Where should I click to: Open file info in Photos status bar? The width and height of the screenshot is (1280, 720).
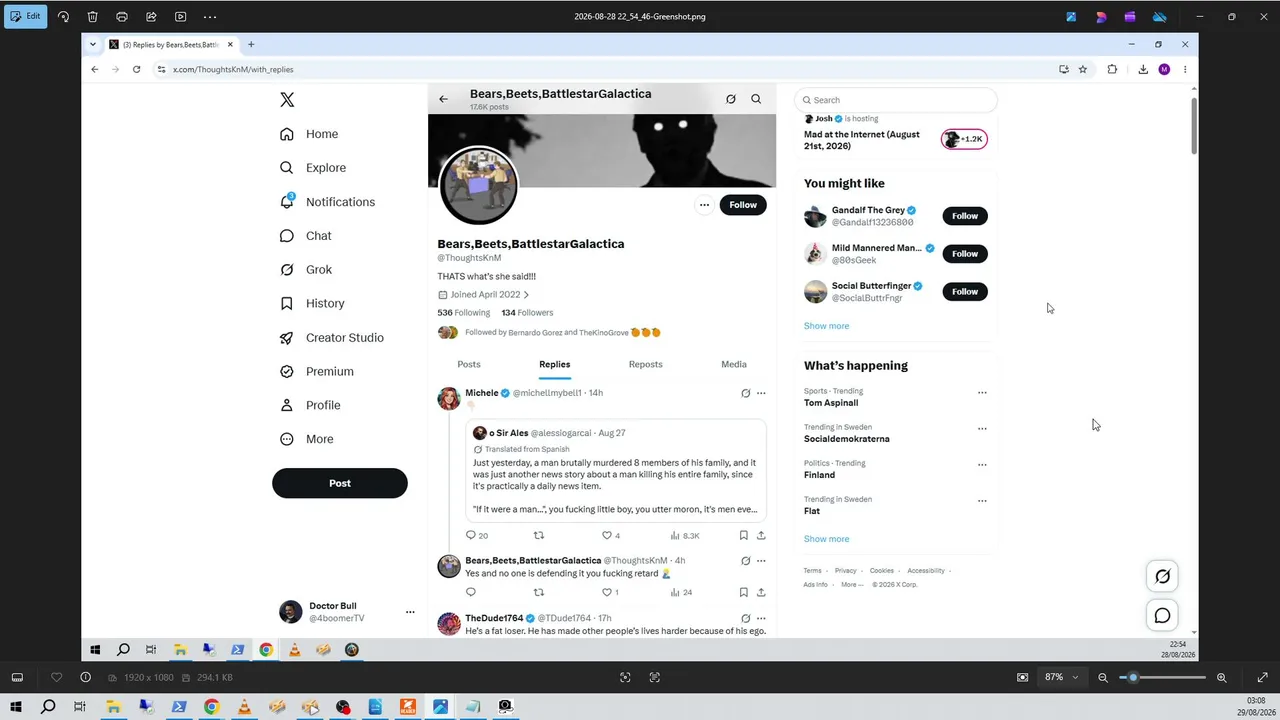[x=85, y=677]
